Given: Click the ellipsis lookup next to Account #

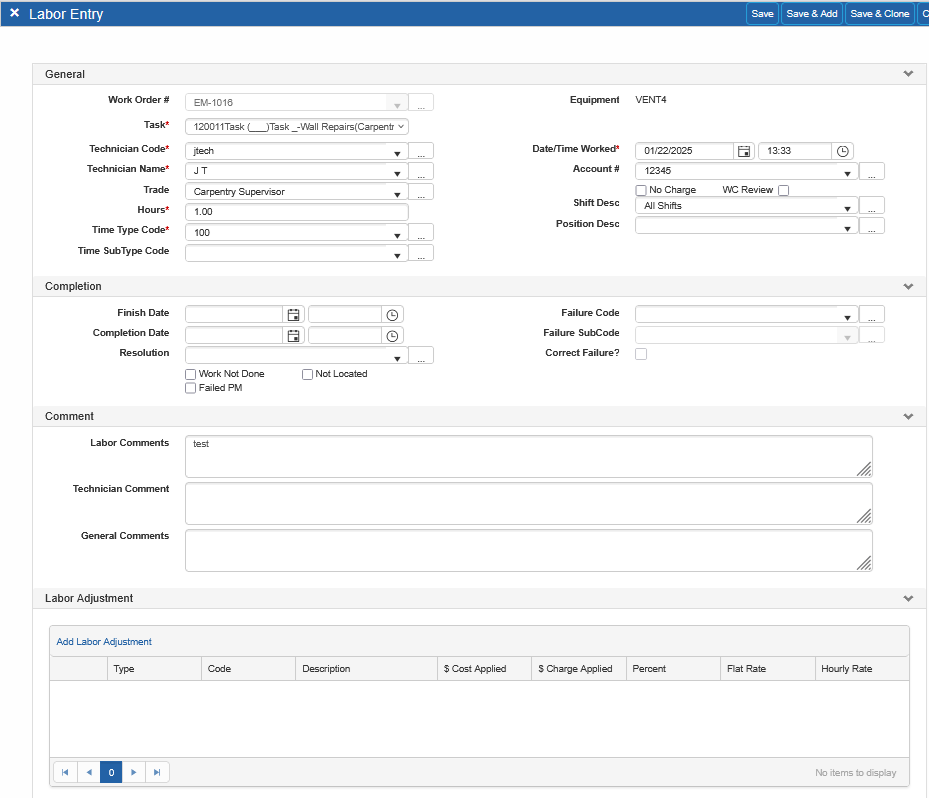Looking at the screenshot, I should click(871, 169).
